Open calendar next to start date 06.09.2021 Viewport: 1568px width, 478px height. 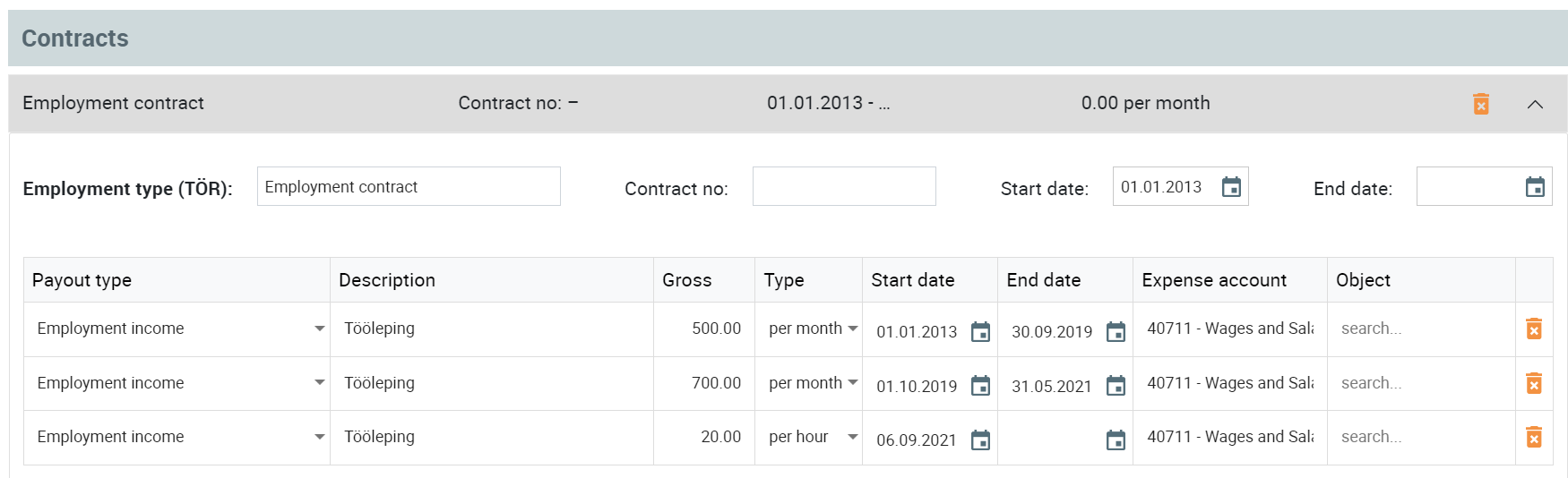[x=981, y=440]
